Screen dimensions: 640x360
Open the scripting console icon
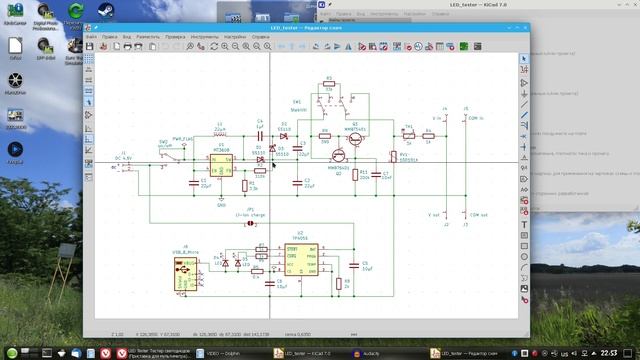tap(478, 47)
